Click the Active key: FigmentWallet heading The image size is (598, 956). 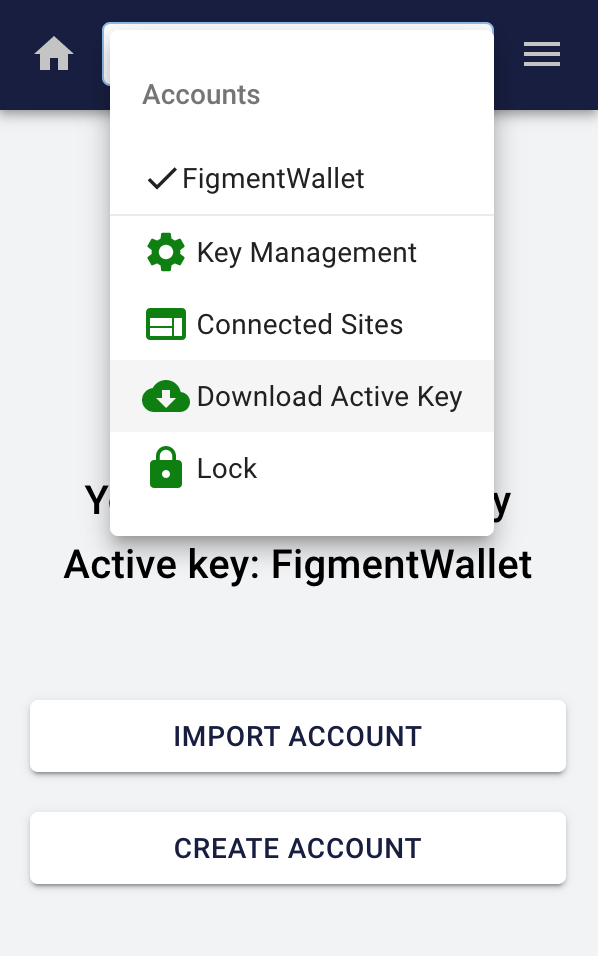coord(298,564)
